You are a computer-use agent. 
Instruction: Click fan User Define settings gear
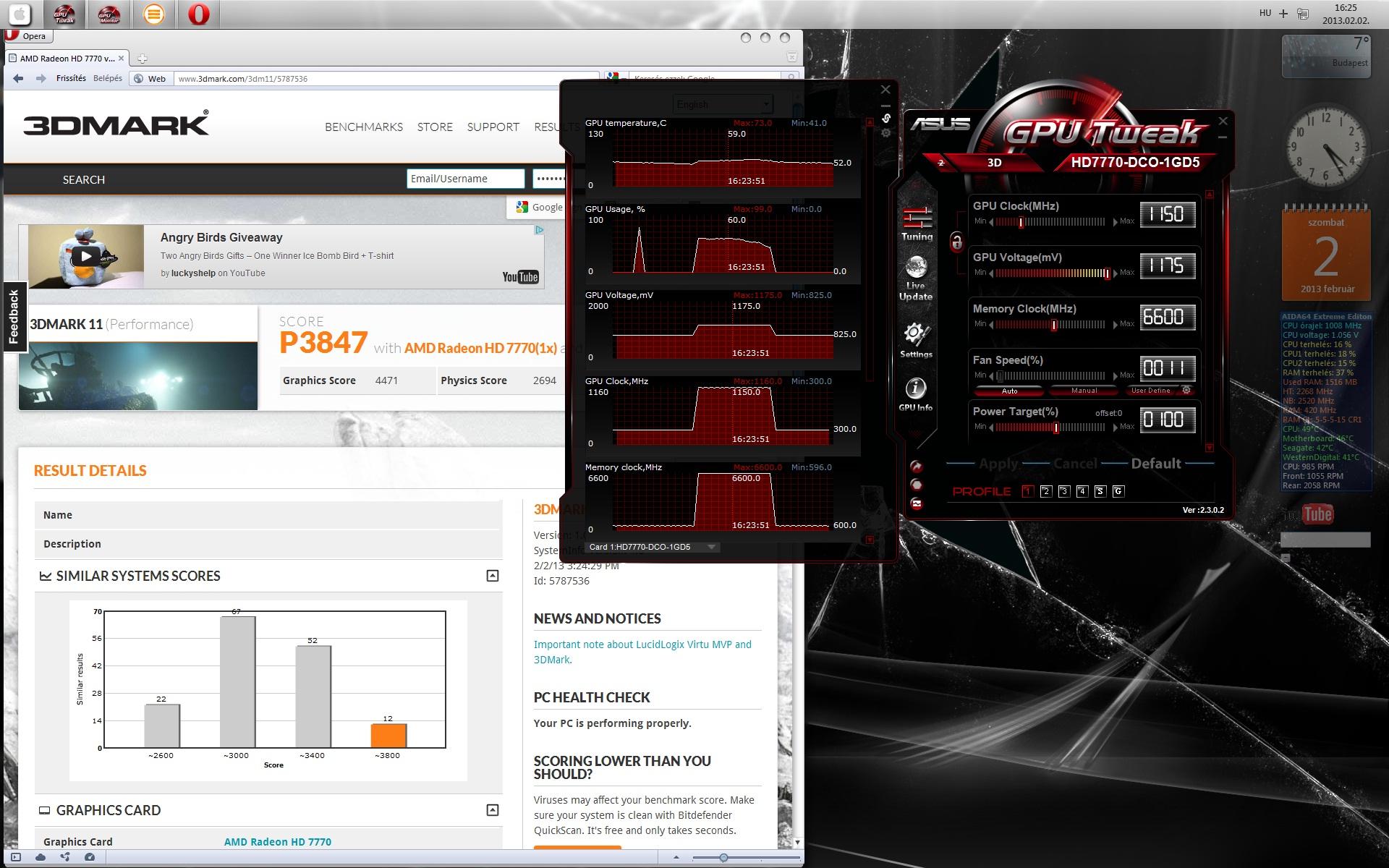(x=1186, y=390)
